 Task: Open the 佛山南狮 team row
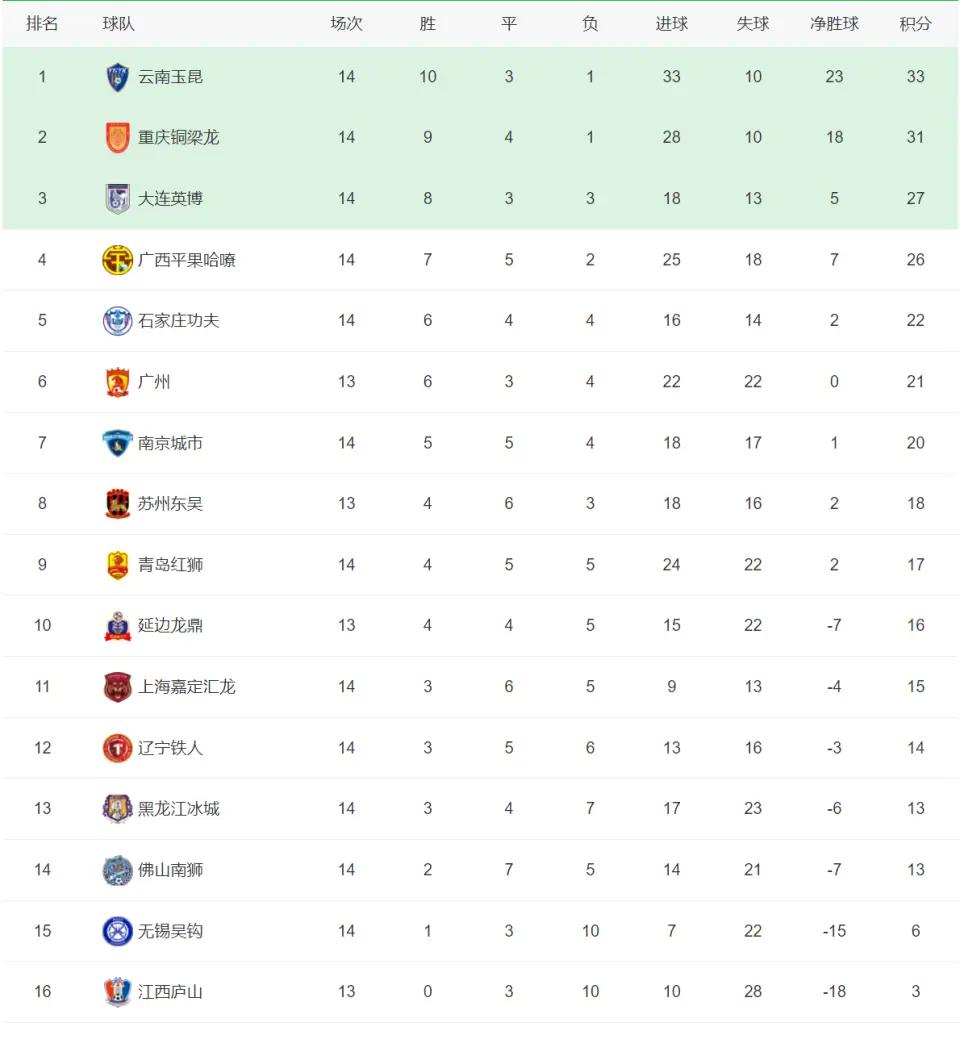point(480,870)
